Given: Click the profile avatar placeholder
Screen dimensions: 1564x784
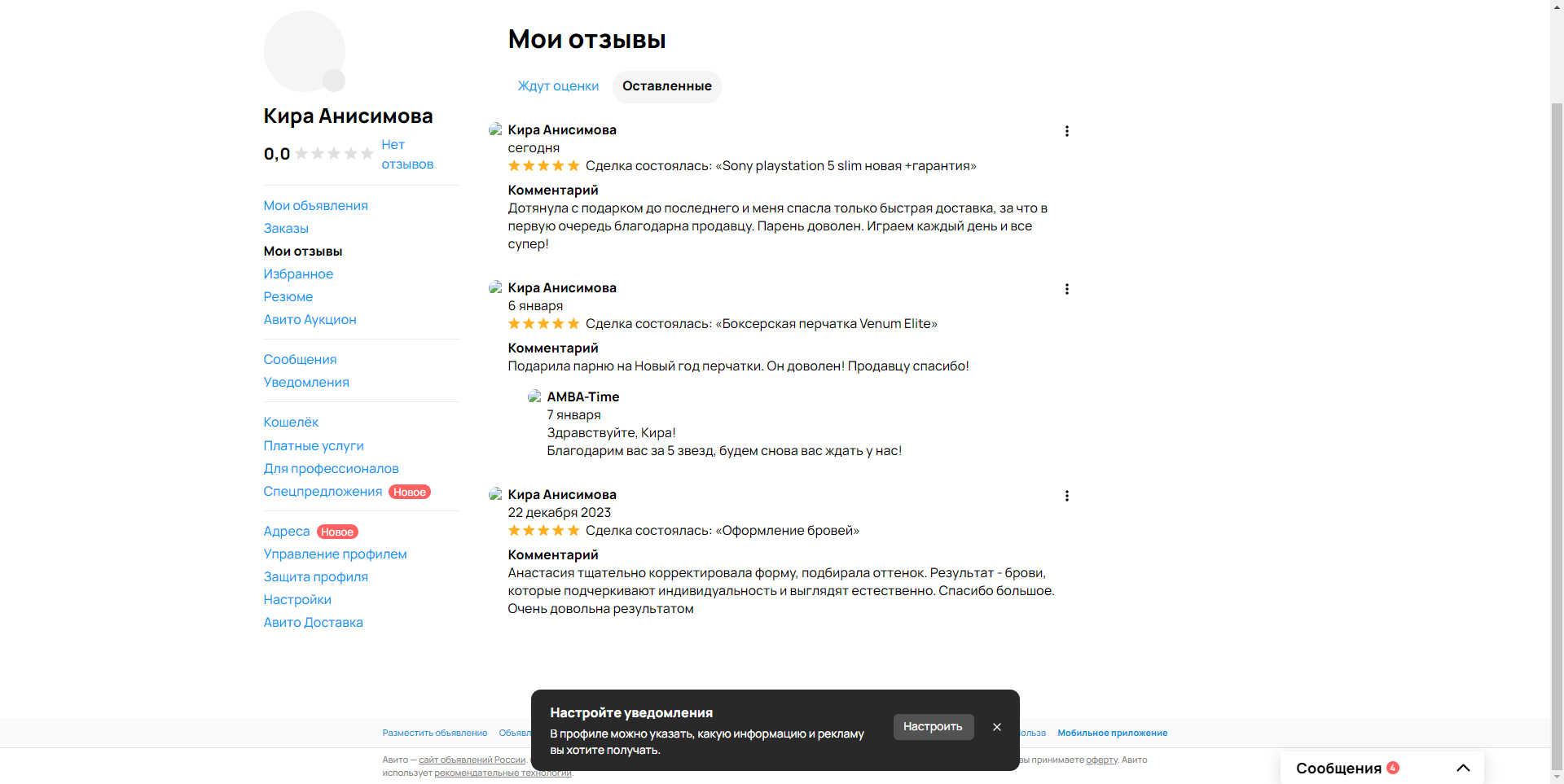Looking at the screenshot, I should (x=303, y=50).
